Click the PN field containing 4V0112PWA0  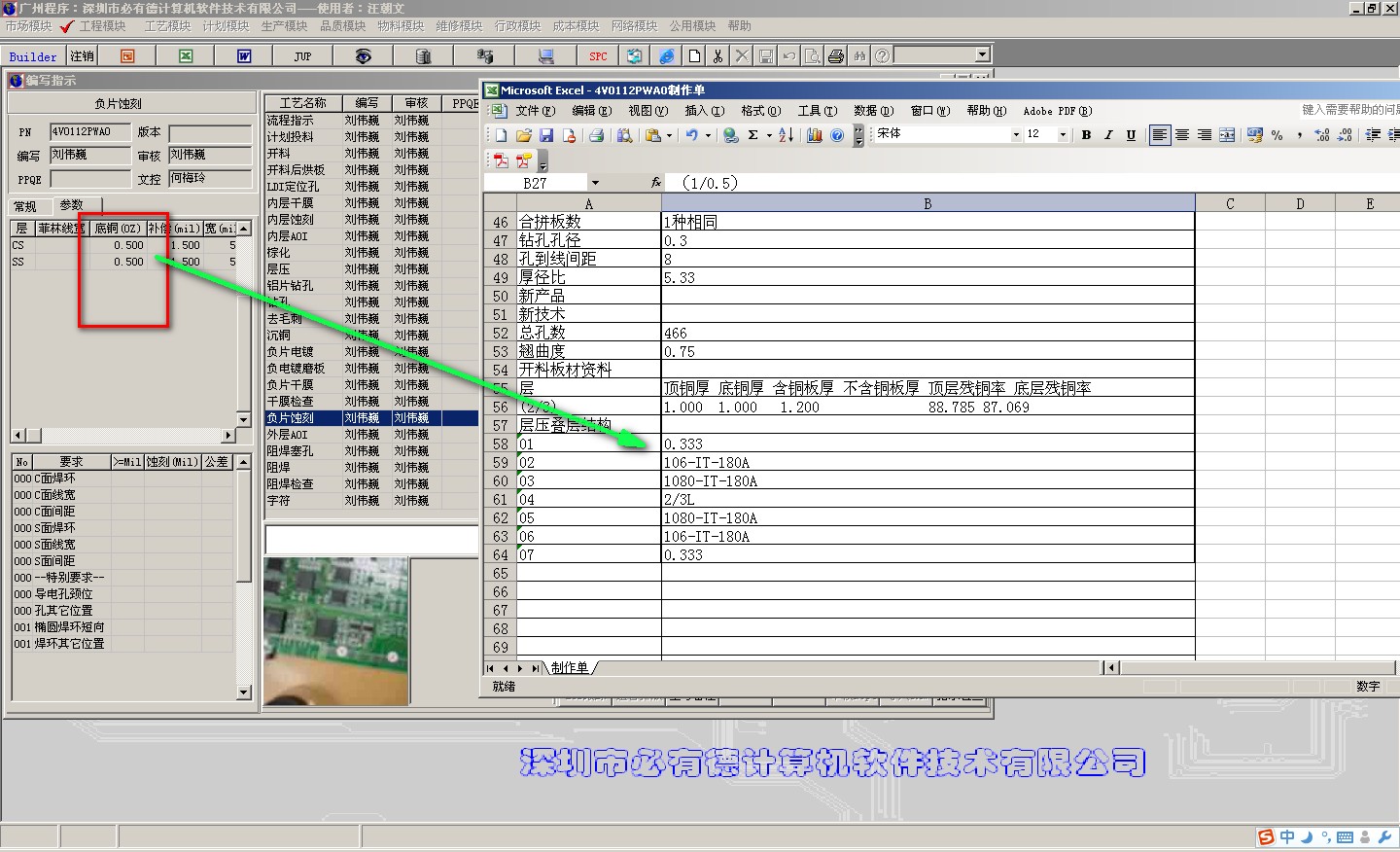89,132
